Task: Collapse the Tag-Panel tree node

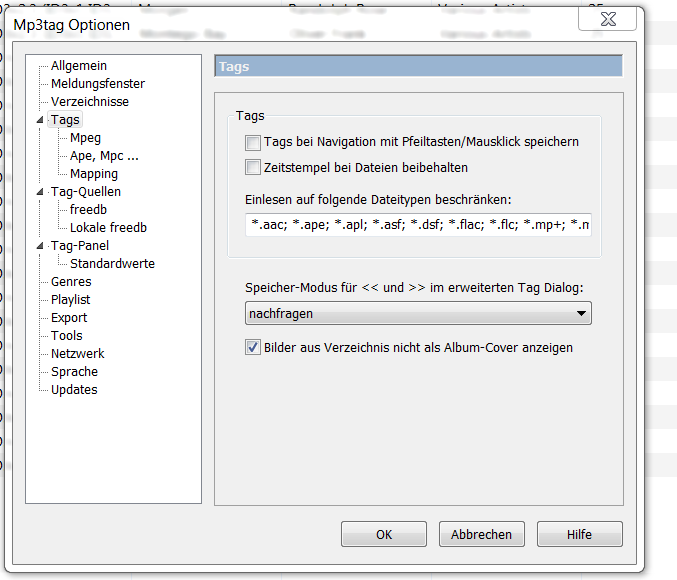Action: [x=40, y=246]
